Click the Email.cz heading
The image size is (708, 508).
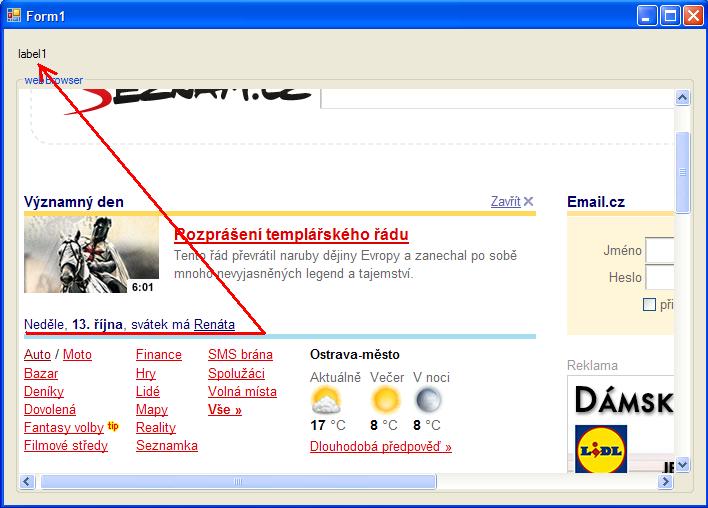[x=596, y=202]
